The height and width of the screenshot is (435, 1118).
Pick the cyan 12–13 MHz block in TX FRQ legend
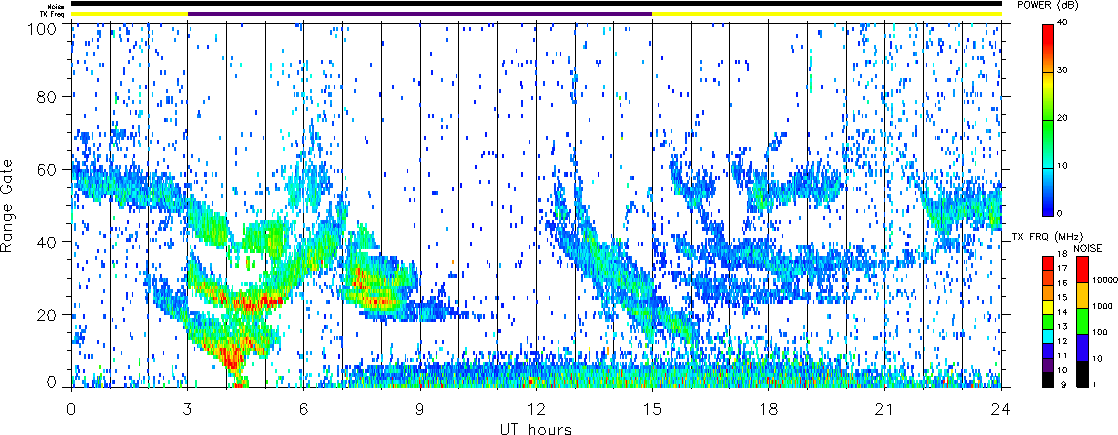1048,336
